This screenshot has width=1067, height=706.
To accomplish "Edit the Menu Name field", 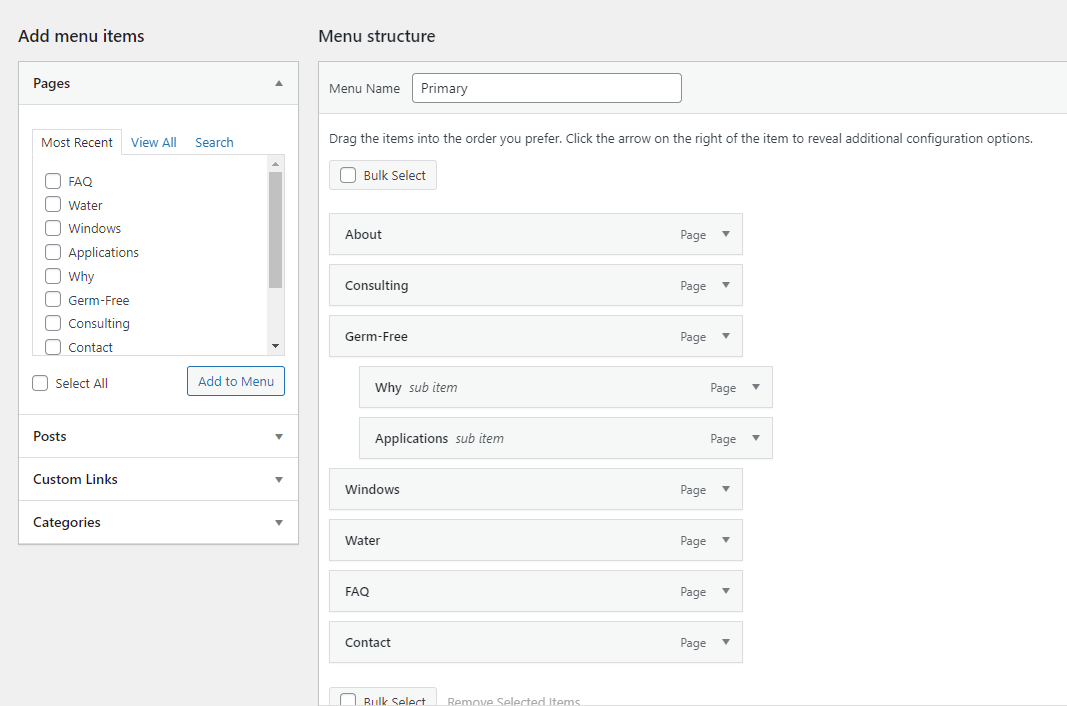I will pyautogui.click(x=546, y=88).
